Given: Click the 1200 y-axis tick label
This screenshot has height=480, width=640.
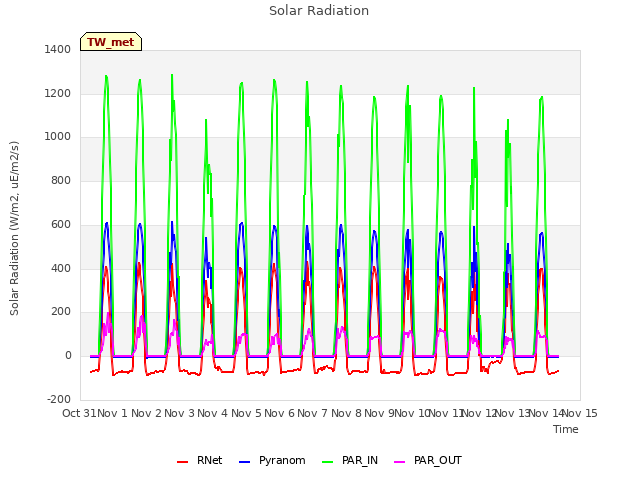Looking at the screenshot, I should 58,93.
